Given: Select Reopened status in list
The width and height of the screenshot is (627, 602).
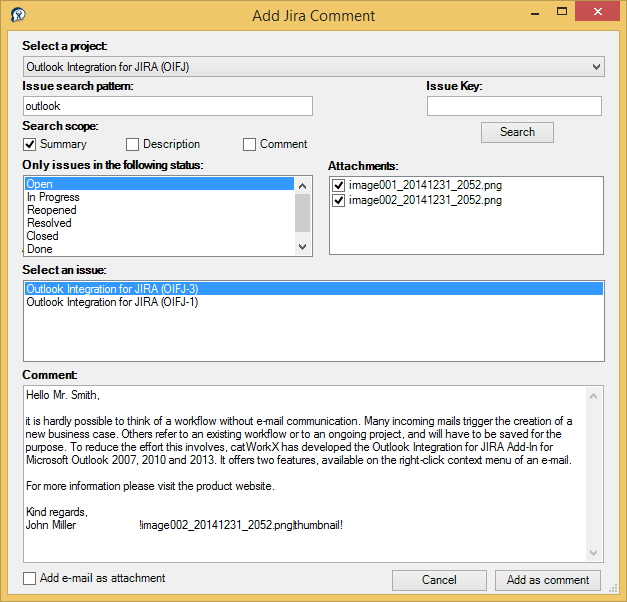Looking at the screenshot, I should [x=51, y=210].
